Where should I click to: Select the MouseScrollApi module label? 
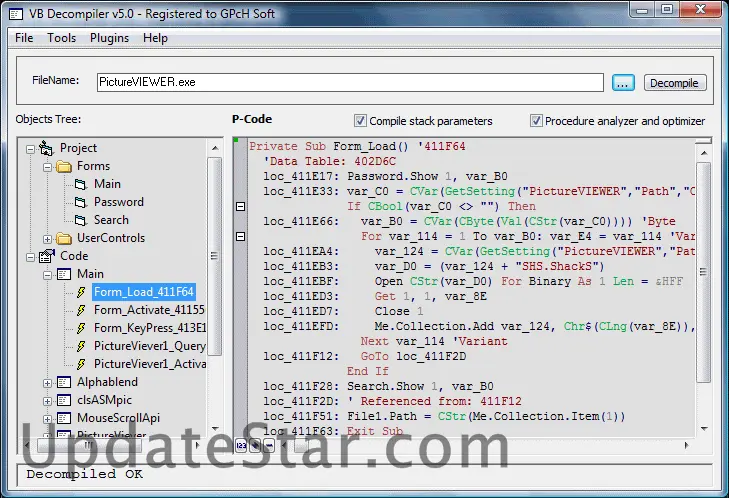(x=118, y=418)
